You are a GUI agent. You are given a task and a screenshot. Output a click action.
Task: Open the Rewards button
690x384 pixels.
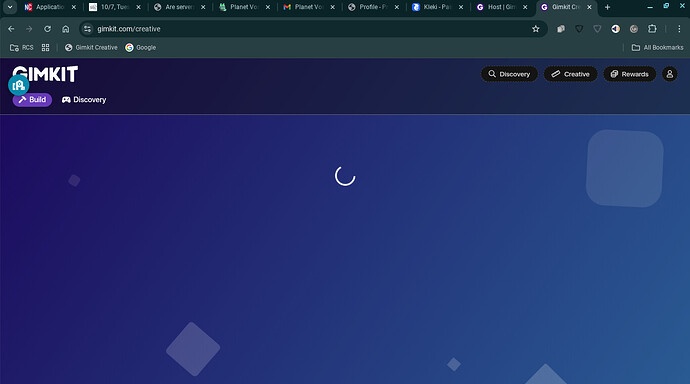pyautogui.click(x=629, y=74)
